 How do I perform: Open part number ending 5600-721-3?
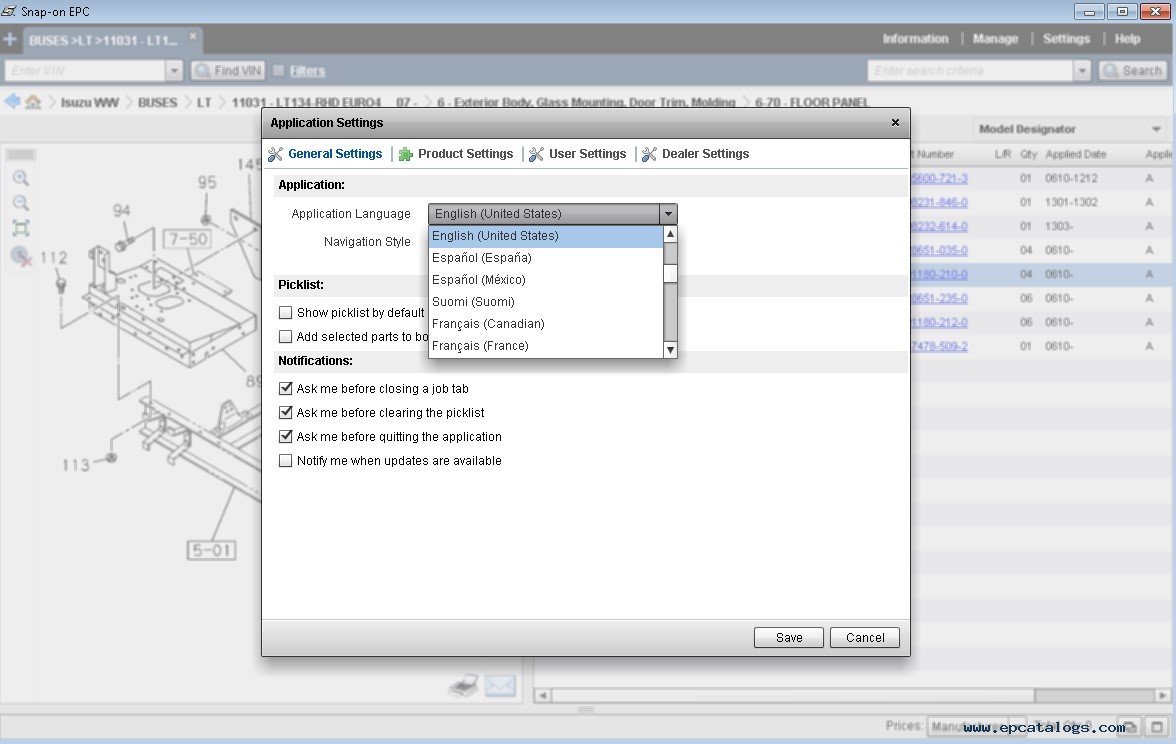click(x=939, y=178)
